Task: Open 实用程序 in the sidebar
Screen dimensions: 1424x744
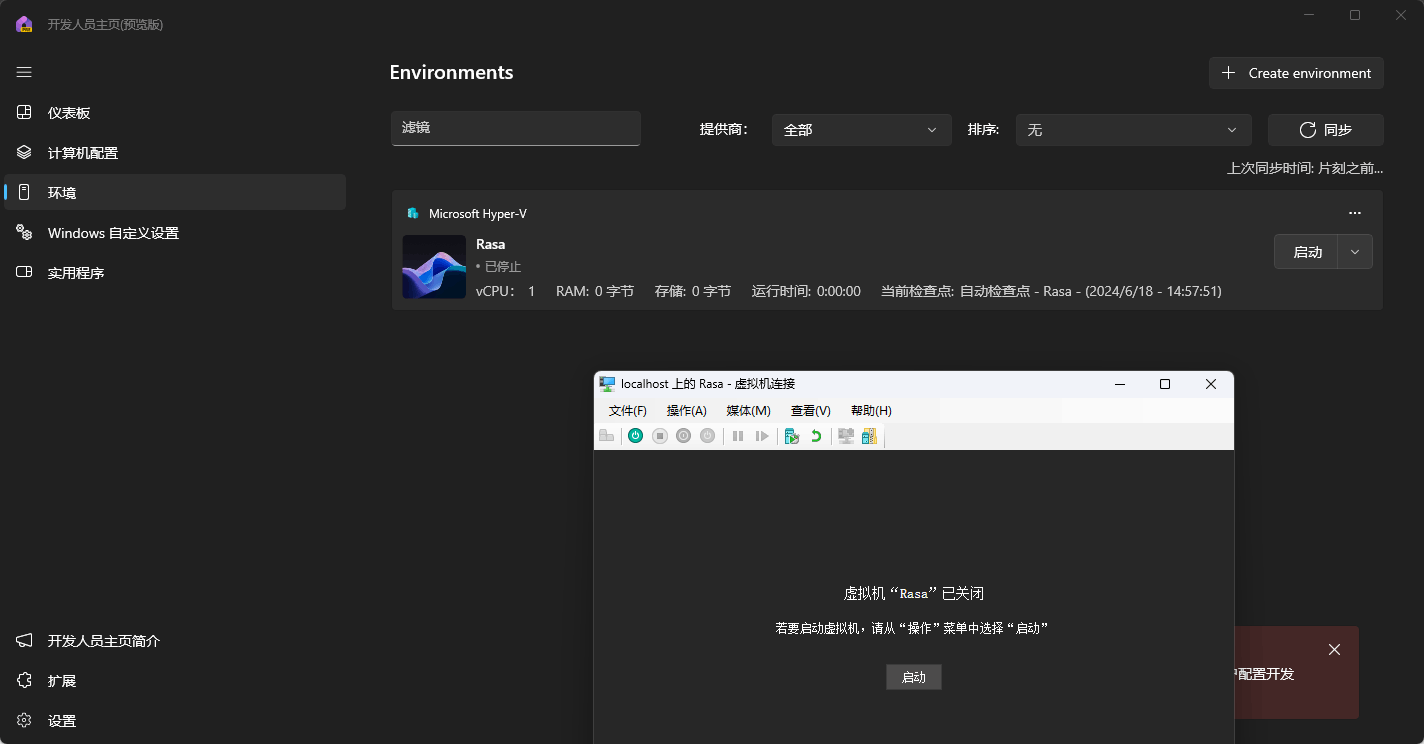Action: 175,273
